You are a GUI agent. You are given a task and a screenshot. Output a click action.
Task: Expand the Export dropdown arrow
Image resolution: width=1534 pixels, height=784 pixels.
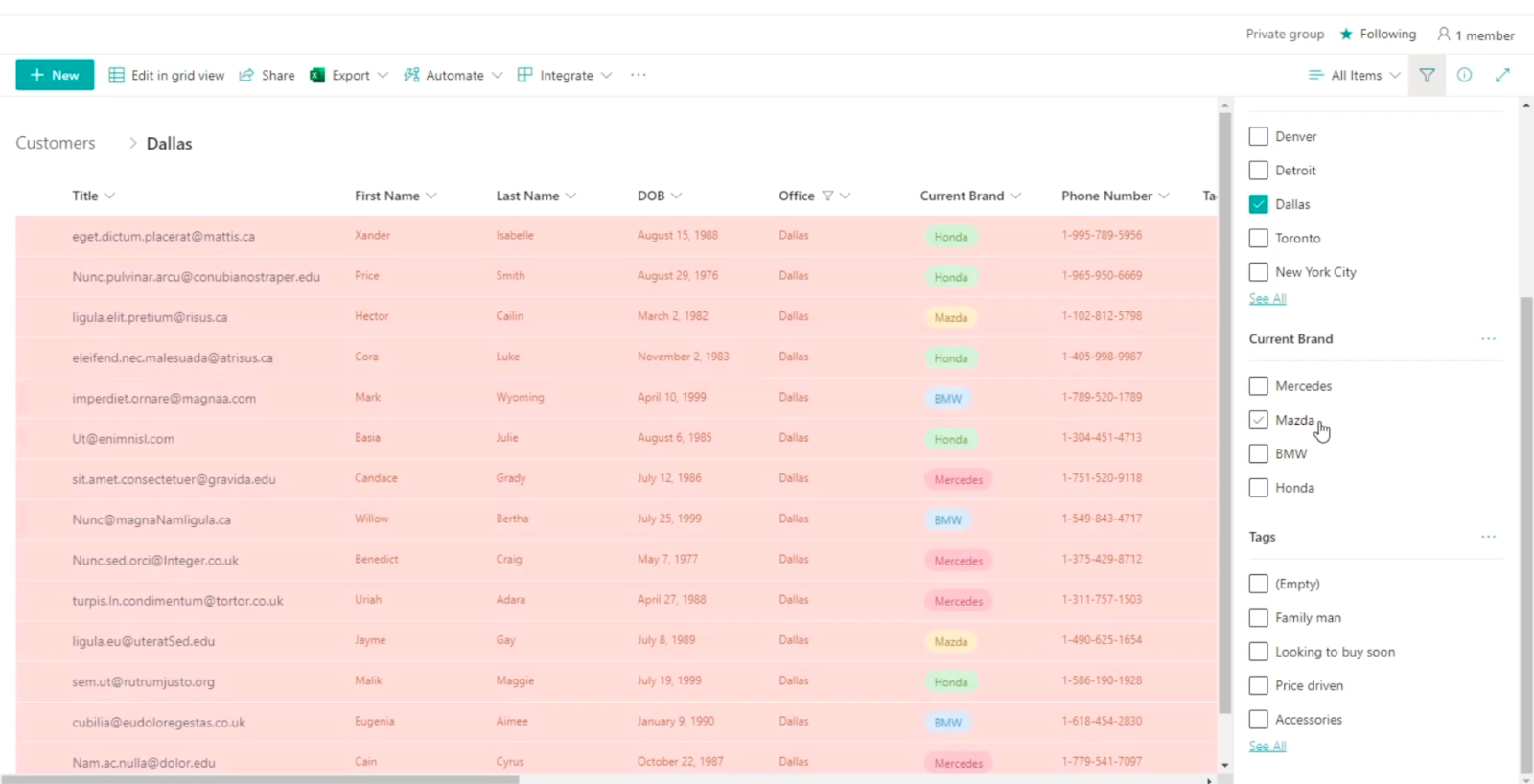coord(383,75)
